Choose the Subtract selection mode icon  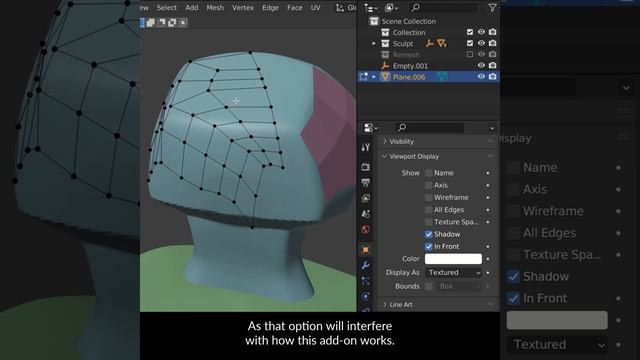[x=162, y=22]
